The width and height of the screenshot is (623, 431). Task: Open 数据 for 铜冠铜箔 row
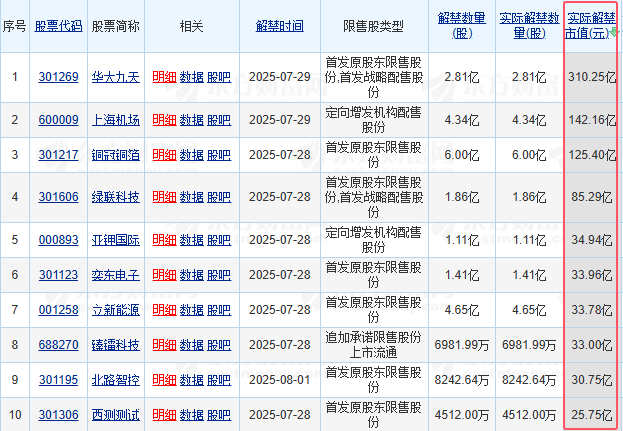[192, 155]
